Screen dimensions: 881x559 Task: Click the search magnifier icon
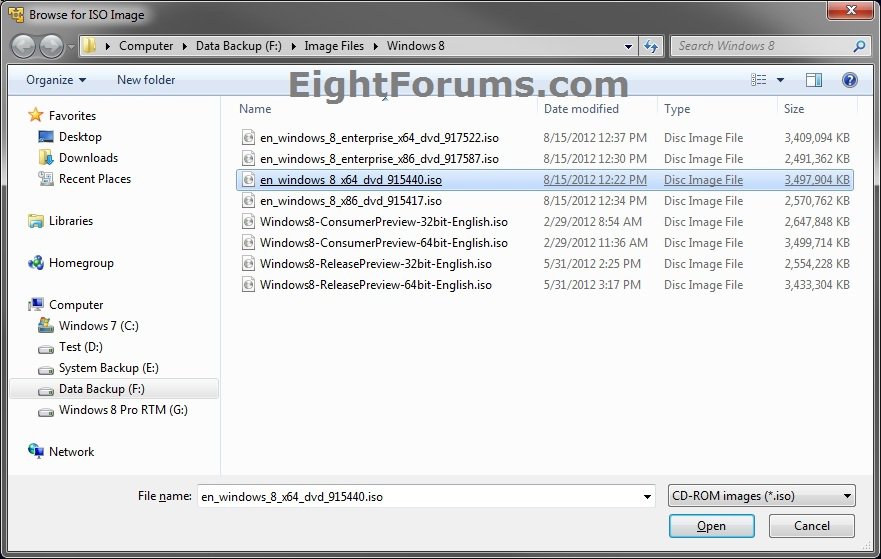859,46
